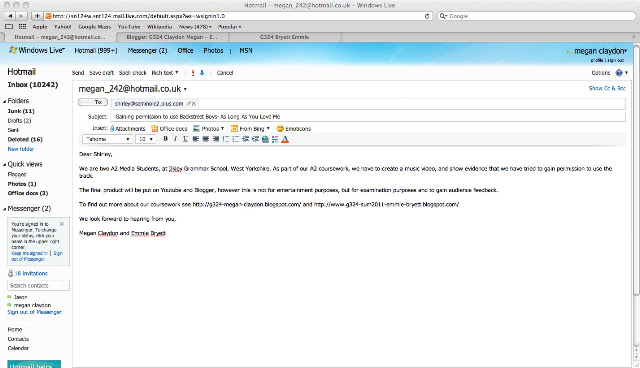This screenshot has width=640, height=368.
Task: Open the MSN link in header
Action: click(x=246, y=51)
